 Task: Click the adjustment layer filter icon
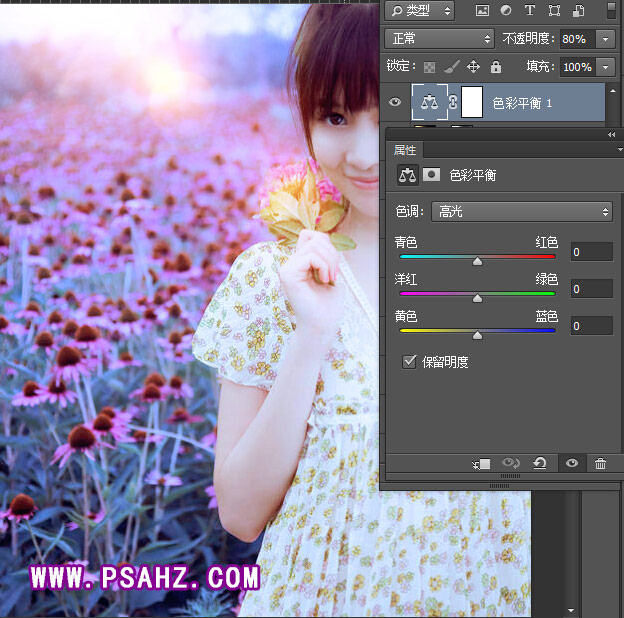click(506, 11)
